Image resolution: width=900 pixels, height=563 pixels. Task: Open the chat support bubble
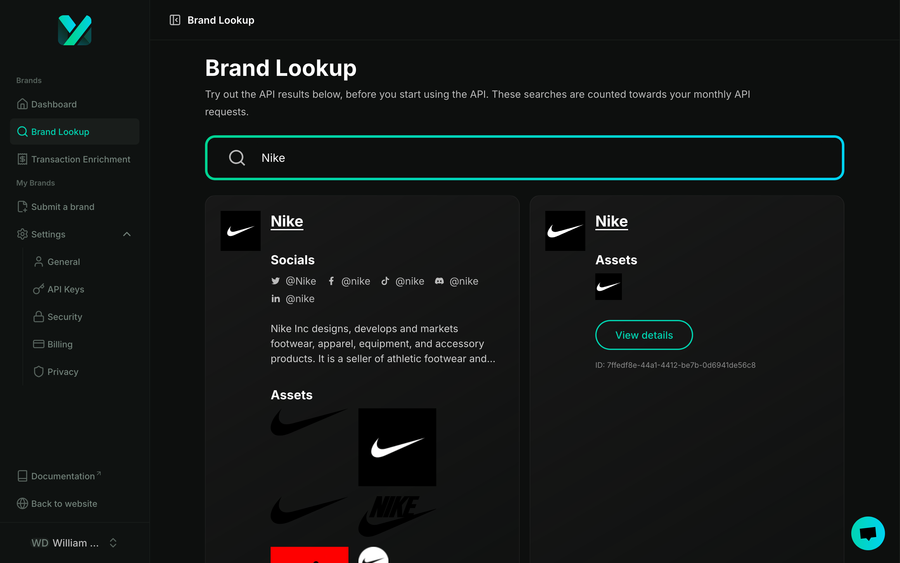pyautogui.click(x=867, y=533)
